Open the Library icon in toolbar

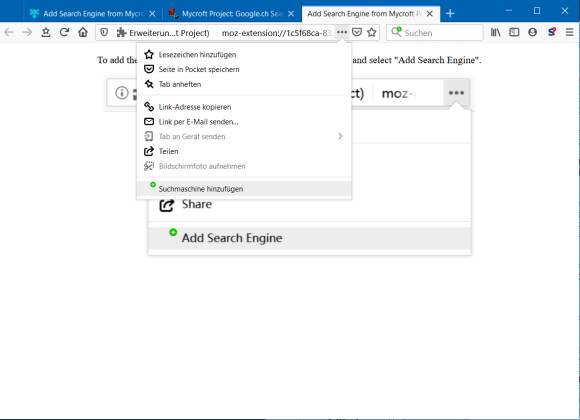(495, 33)
